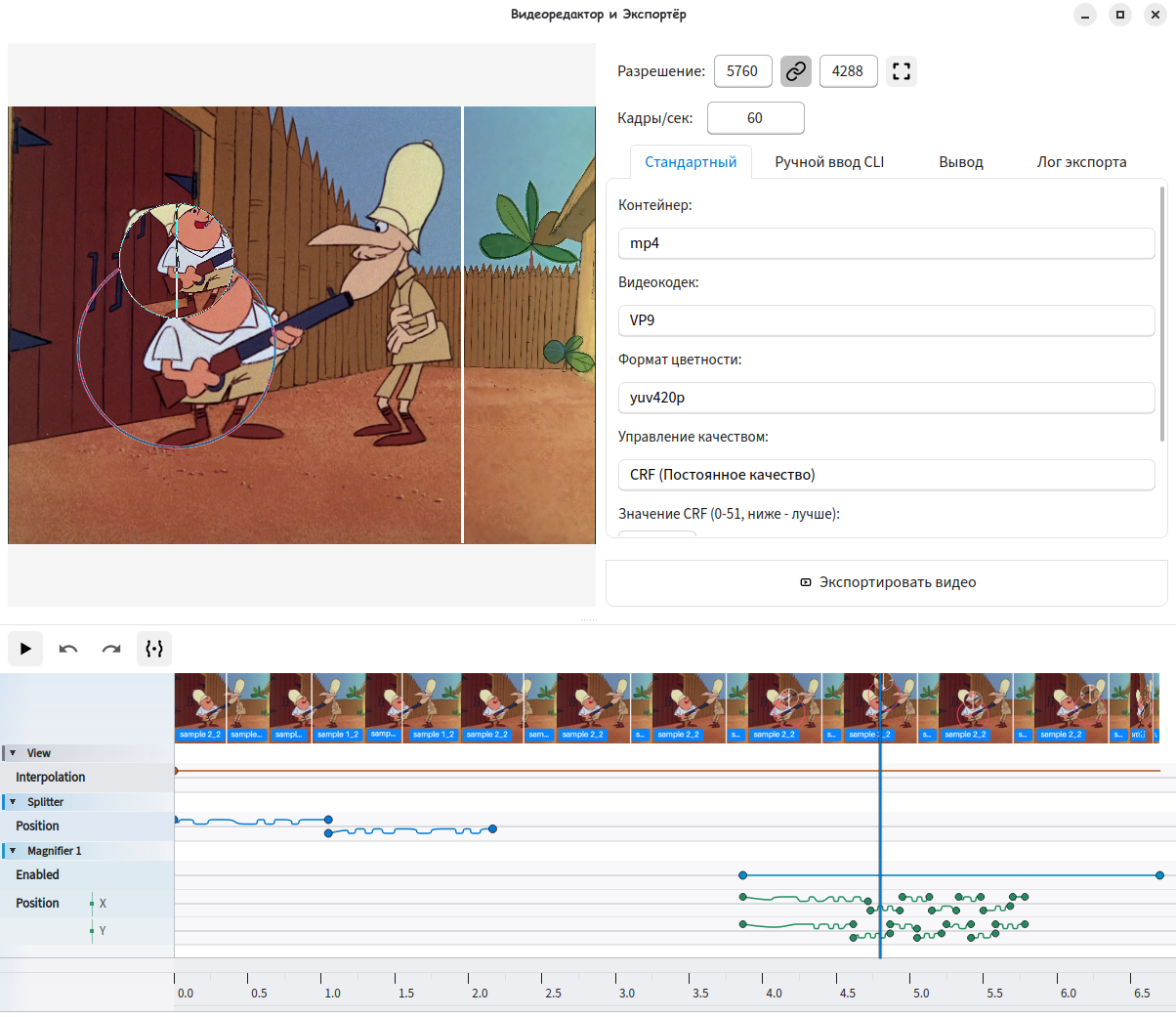Image resolution: width=1176 pixels, height=1017 pixels.
Task: Collapse the Magnifier 1 track group
Action: tap(13, 851)
